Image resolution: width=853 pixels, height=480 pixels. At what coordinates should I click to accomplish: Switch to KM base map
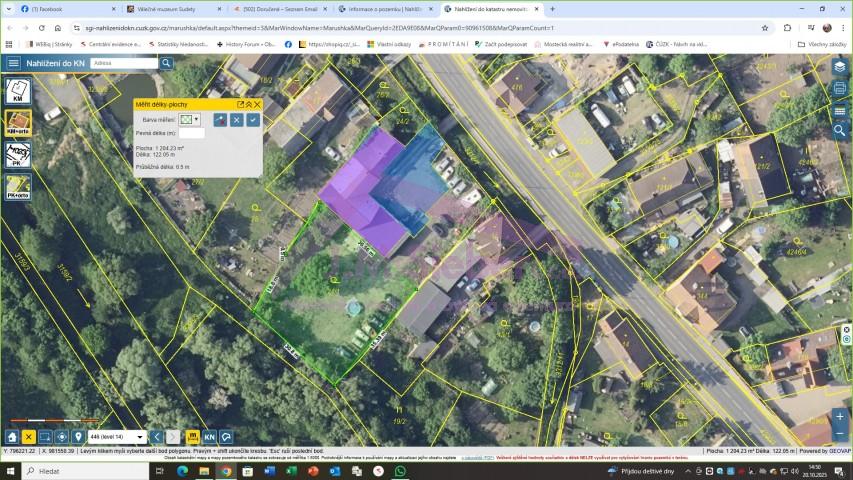point(17,91)
